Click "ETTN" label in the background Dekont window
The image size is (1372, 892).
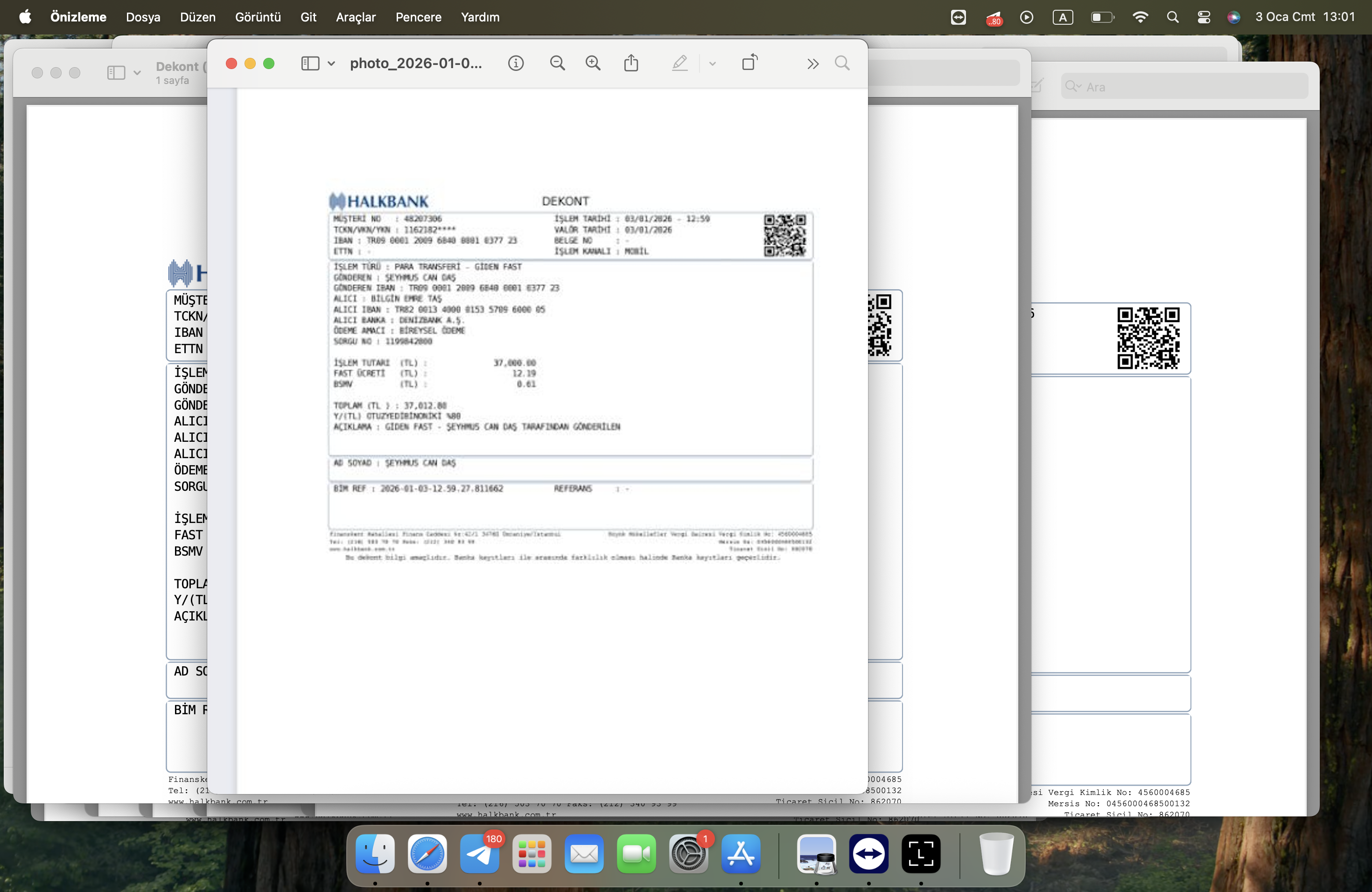tap(189, 348)
